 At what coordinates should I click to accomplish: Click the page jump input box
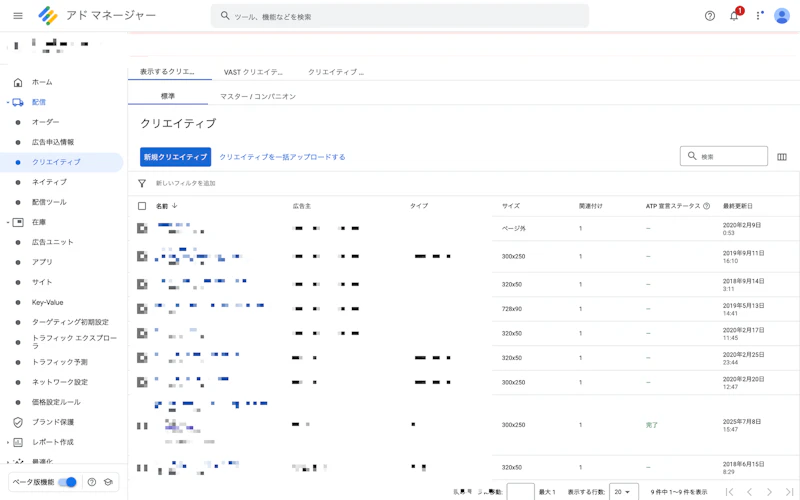click(x=520, y=492)
